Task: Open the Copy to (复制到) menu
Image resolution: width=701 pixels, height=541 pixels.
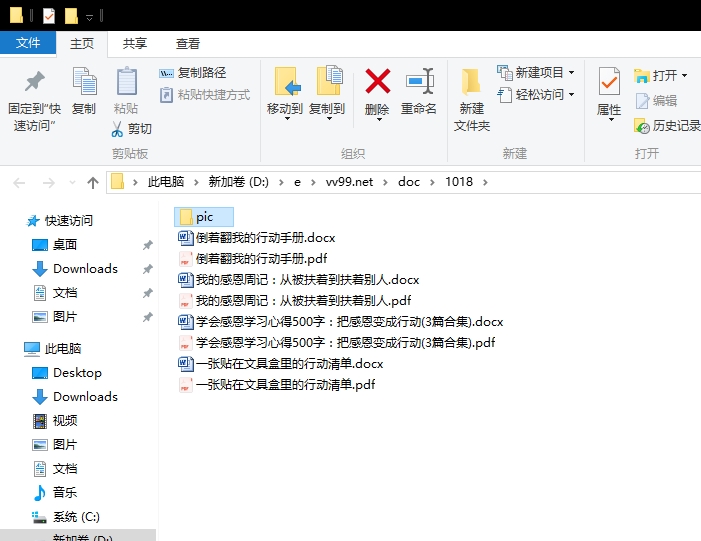Action: click(x=327, y=94)
